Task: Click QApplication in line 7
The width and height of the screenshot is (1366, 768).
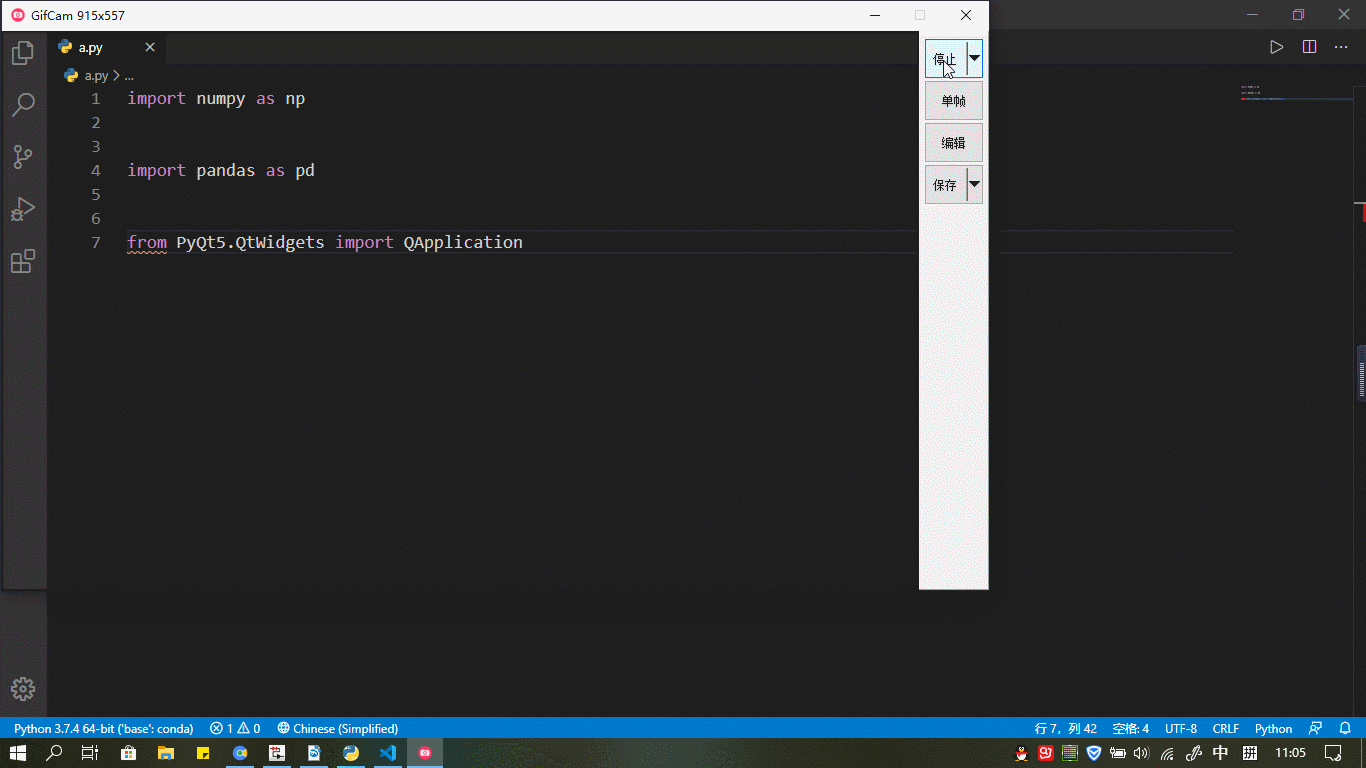Action: 463,242
